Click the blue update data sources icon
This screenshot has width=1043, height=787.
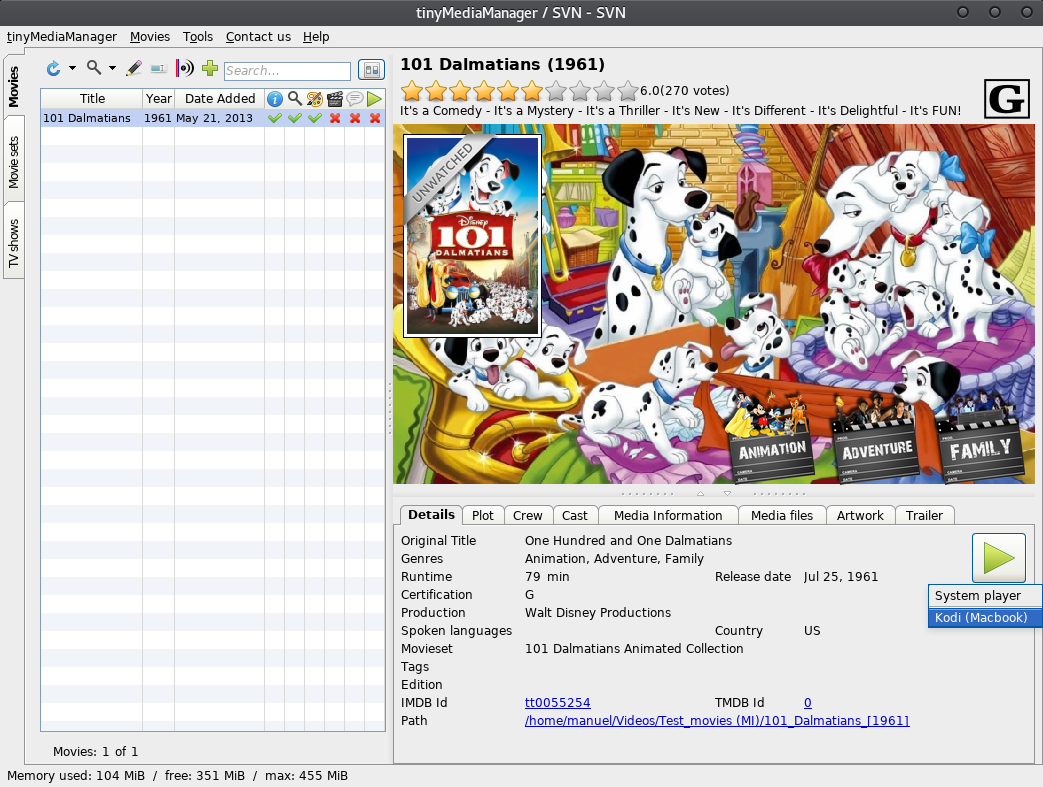[53, 68]
